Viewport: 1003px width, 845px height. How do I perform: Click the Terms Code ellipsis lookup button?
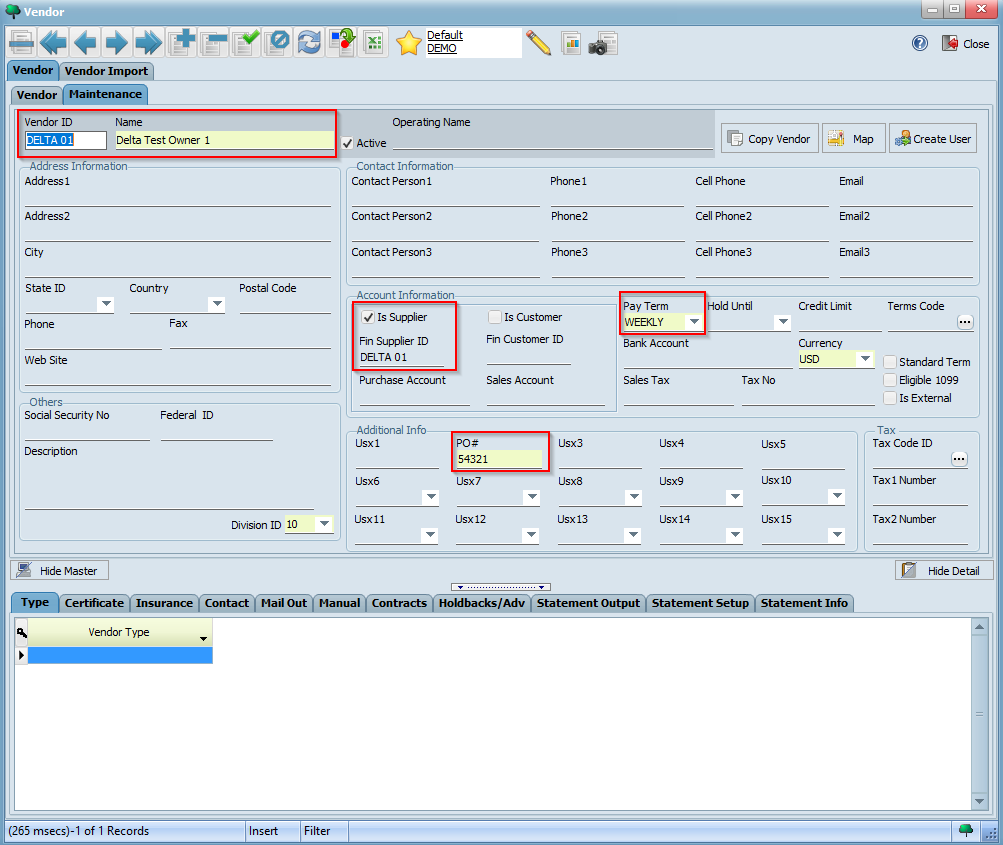click(x=965, y=322)
